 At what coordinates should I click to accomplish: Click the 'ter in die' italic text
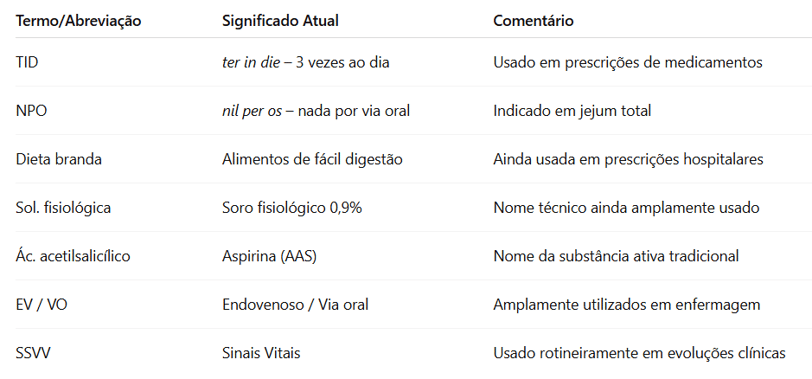click(251, 62)
